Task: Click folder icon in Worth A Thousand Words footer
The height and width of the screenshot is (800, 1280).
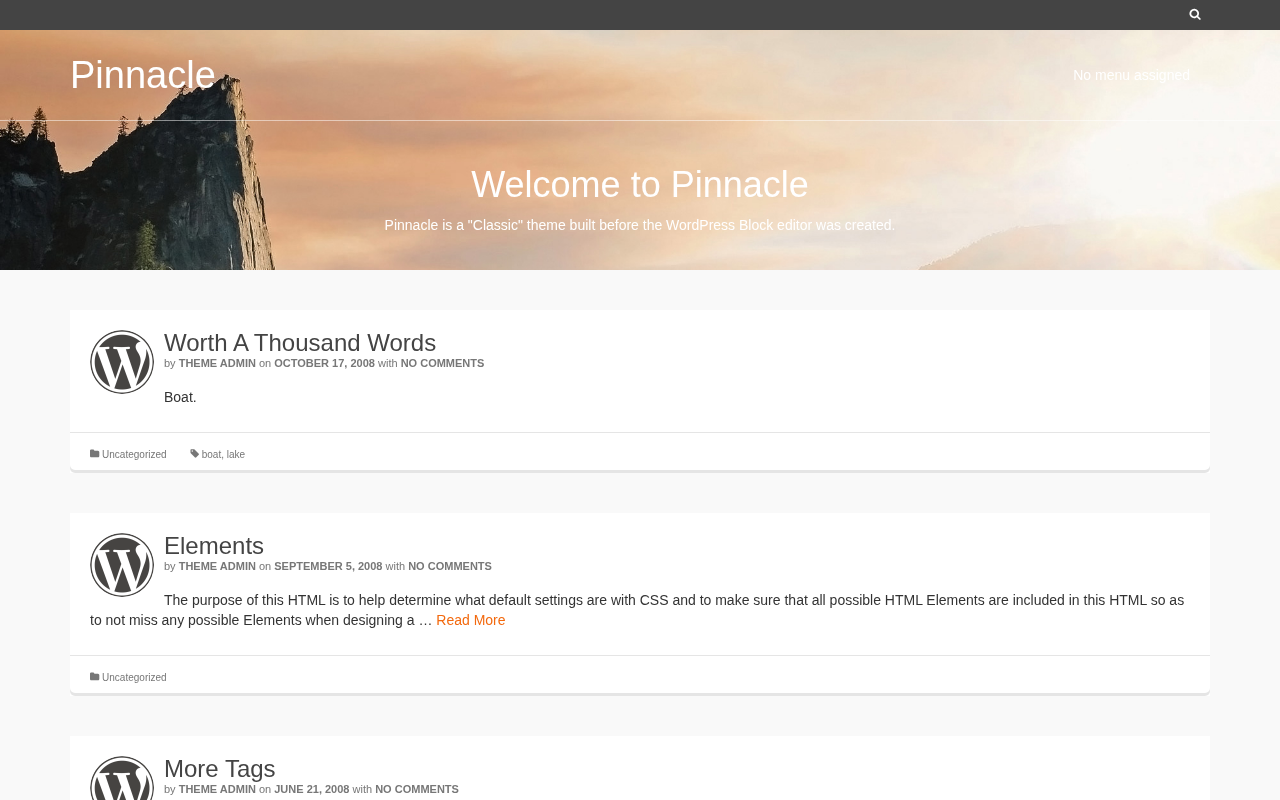Action: point(95,454)
